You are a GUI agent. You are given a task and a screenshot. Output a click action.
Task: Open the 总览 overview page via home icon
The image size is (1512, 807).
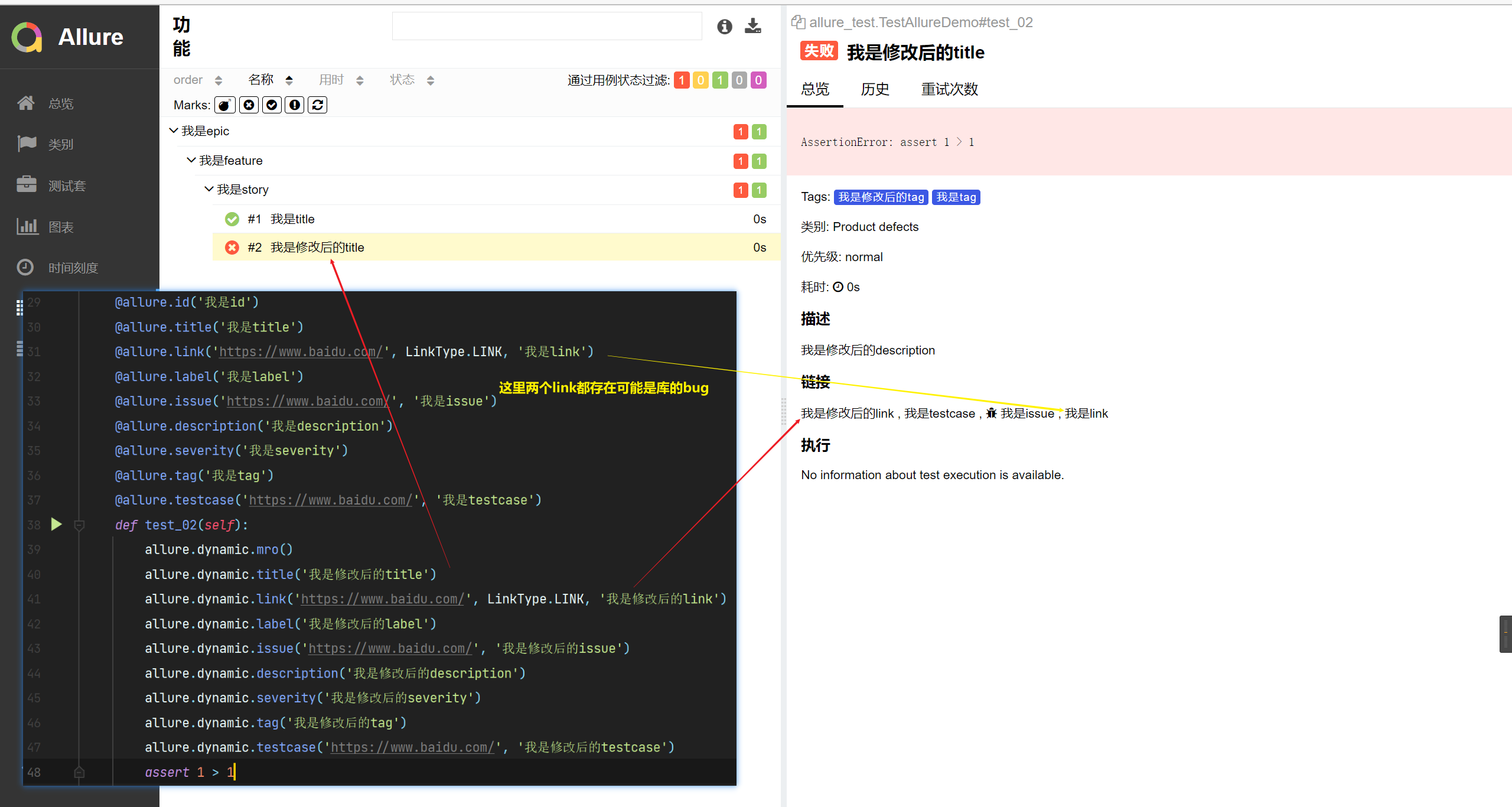tap(27, 103)
